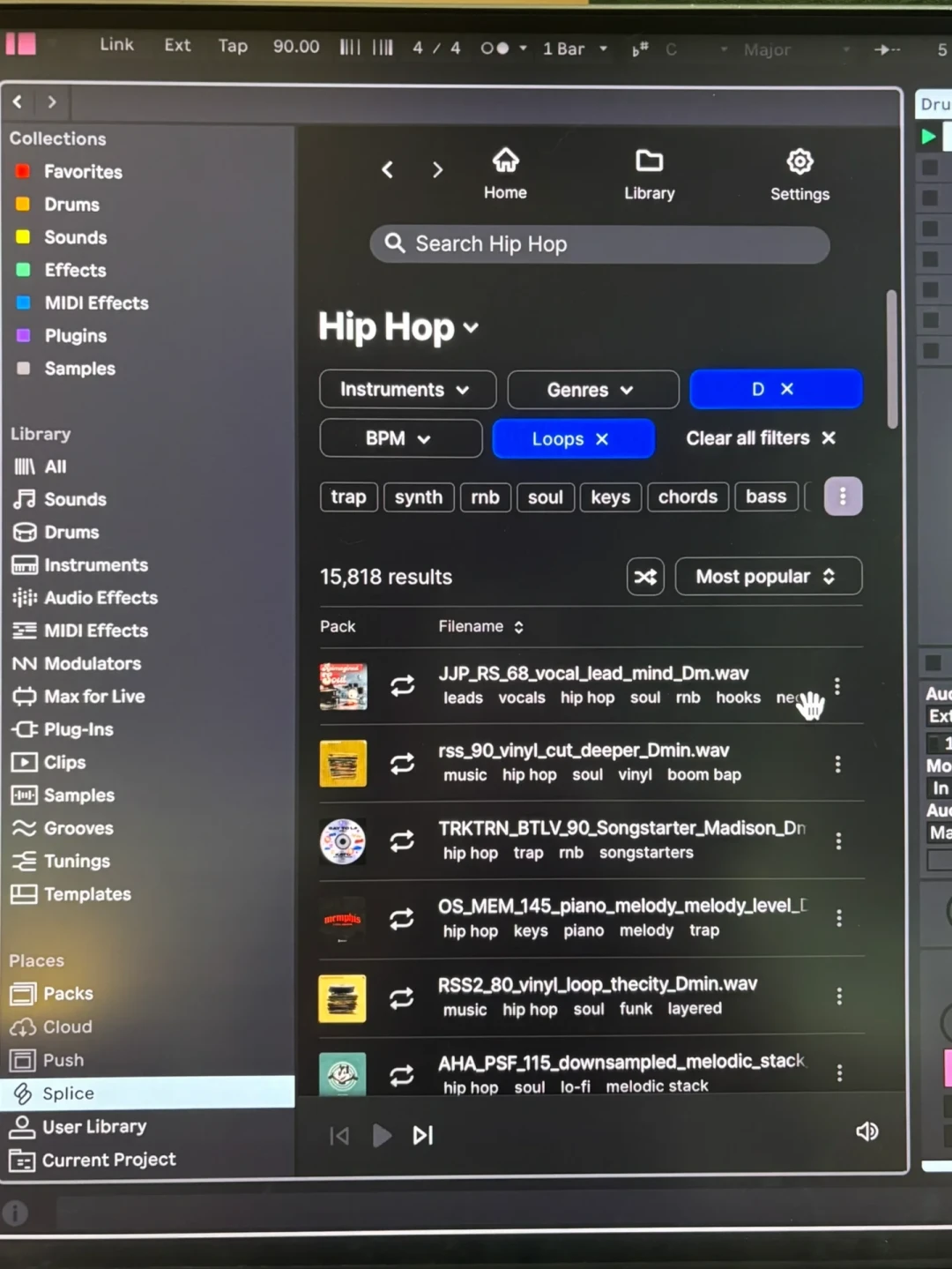
Task: Clear all filters
Action: tap(761, 438)
